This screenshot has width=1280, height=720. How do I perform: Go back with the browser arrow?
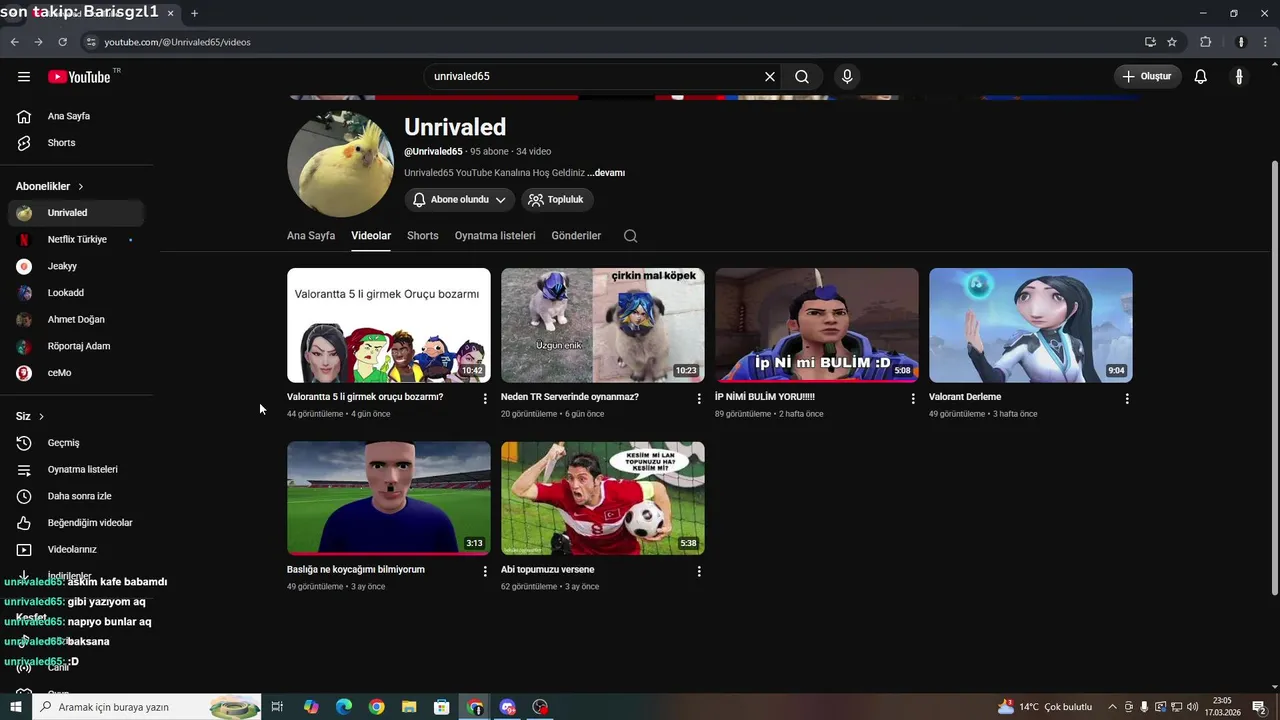tap(14, 42)
